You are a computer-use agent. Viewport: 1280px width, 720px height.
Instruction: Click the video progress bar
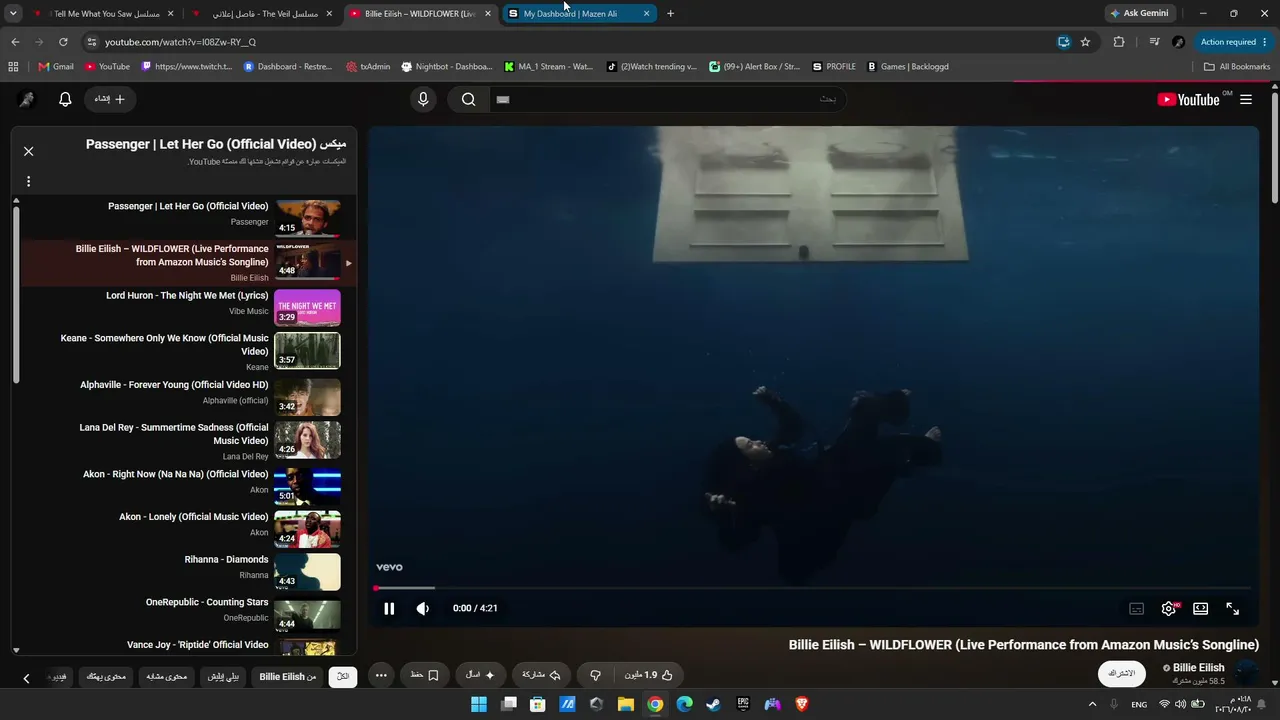coord(813,588)
